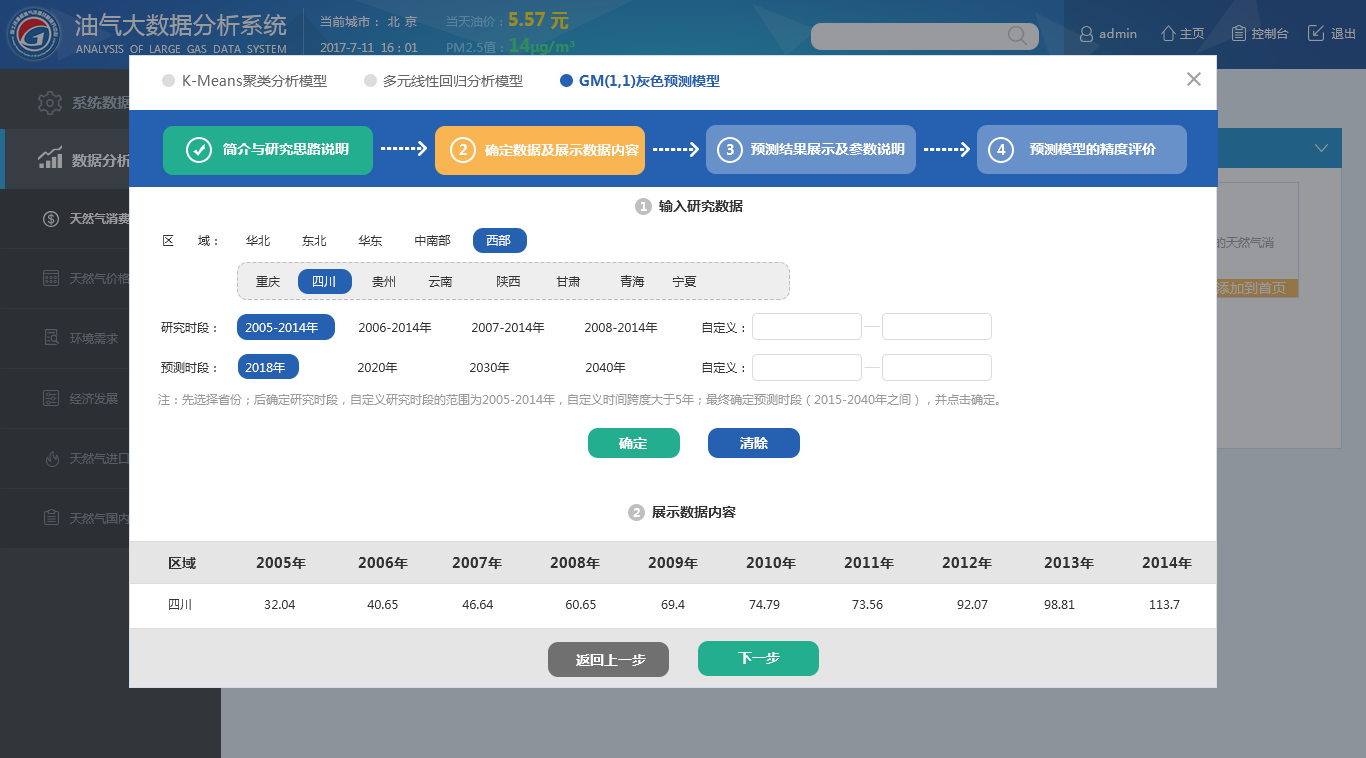Click the 天然气价格 calendar icon
This screenshot has height=758, width=1366.
point(51,279)
